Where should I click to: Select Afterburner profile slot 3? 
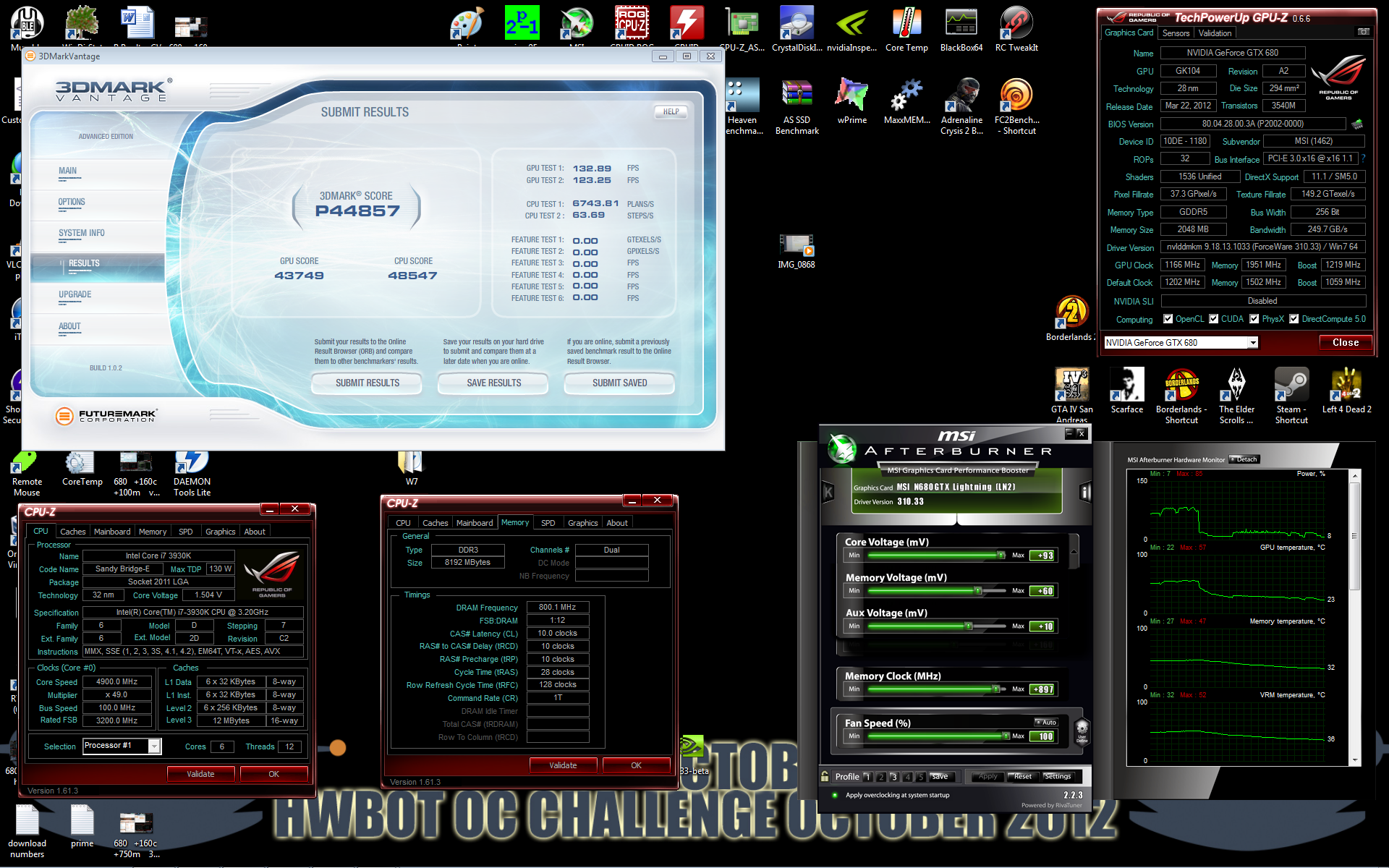894,777
